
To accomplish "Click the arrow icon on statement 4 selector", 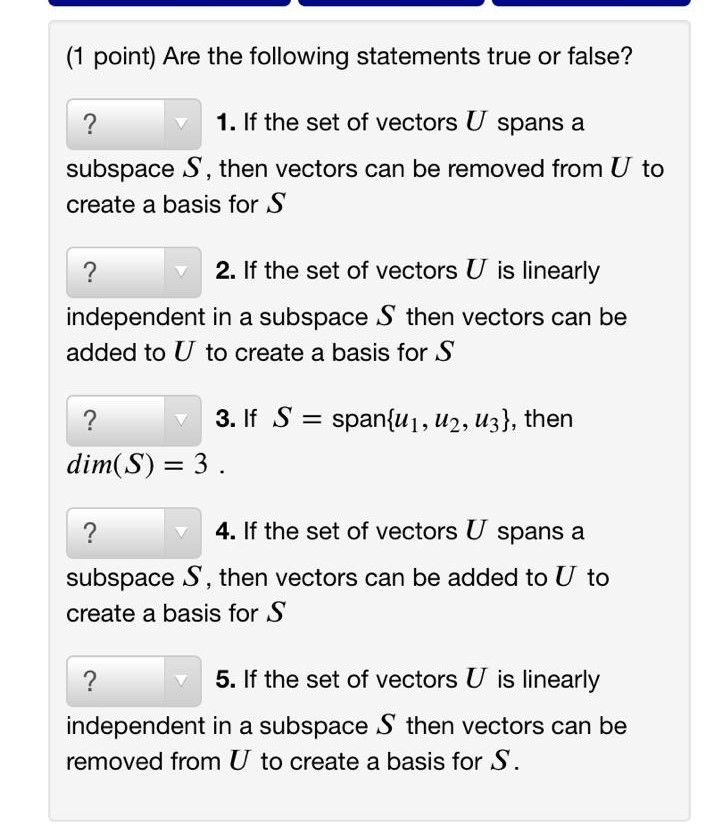I will 182,531.
